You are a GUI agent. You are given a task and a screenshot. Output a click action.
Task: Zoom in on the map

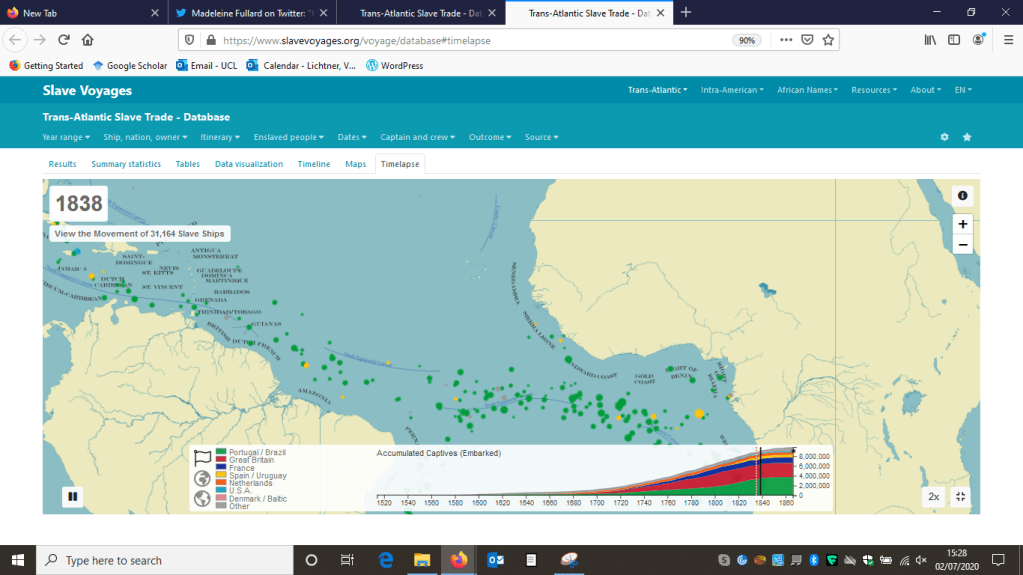click(x=962, y=224)
